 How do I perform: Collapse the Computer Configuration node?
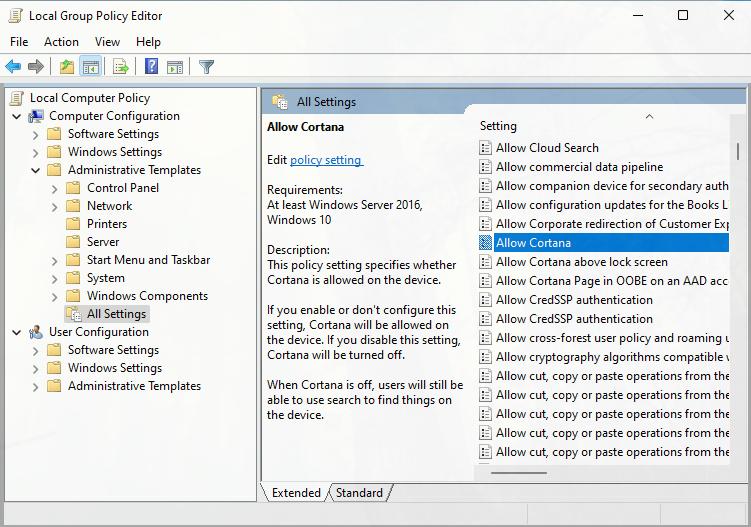point(17,116)
